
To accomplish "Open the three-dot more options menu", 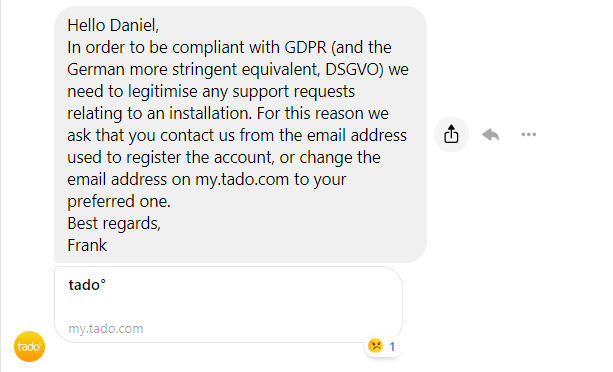I will tap(529, 134).
